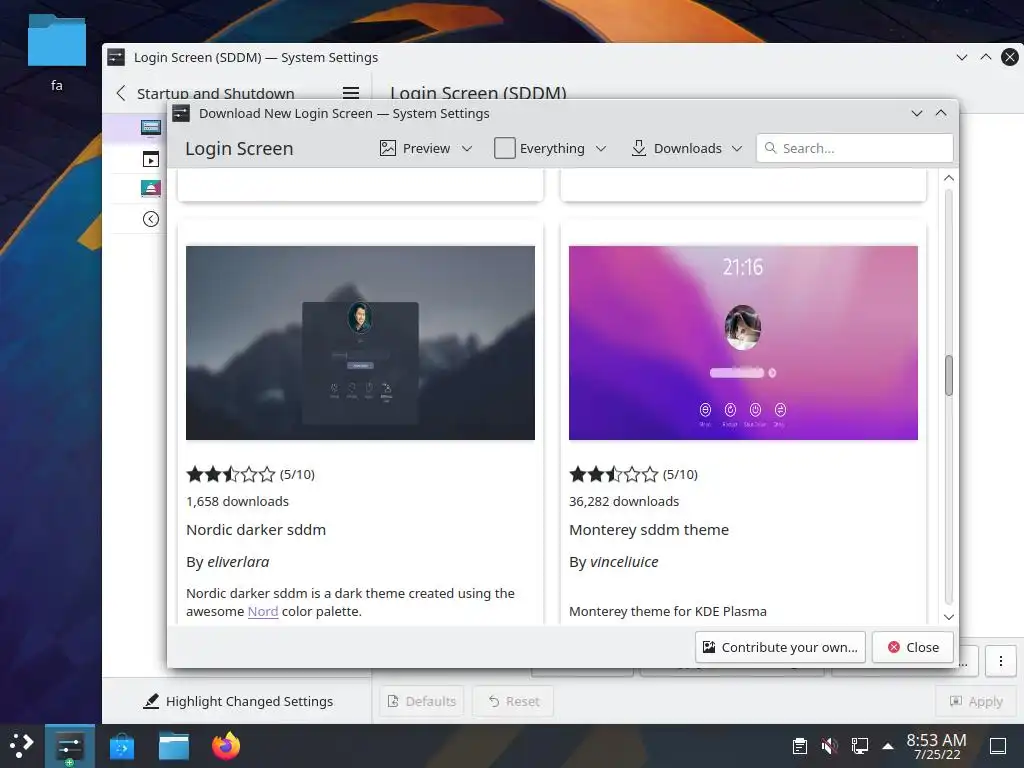Open the Downloads sort order dropdown
Image resolution: width=1024 pixels, height=768 pixels.
[686, 148]
